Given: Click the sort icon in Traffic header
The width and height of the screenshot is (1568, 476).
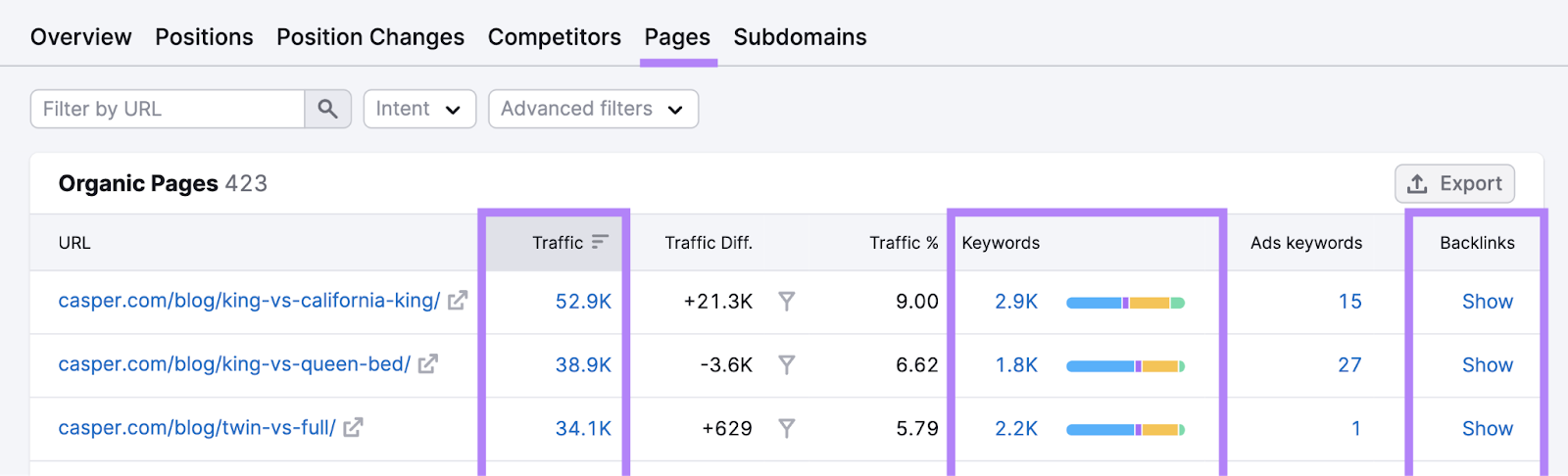Looking at the screenshot, I should 601,242.
